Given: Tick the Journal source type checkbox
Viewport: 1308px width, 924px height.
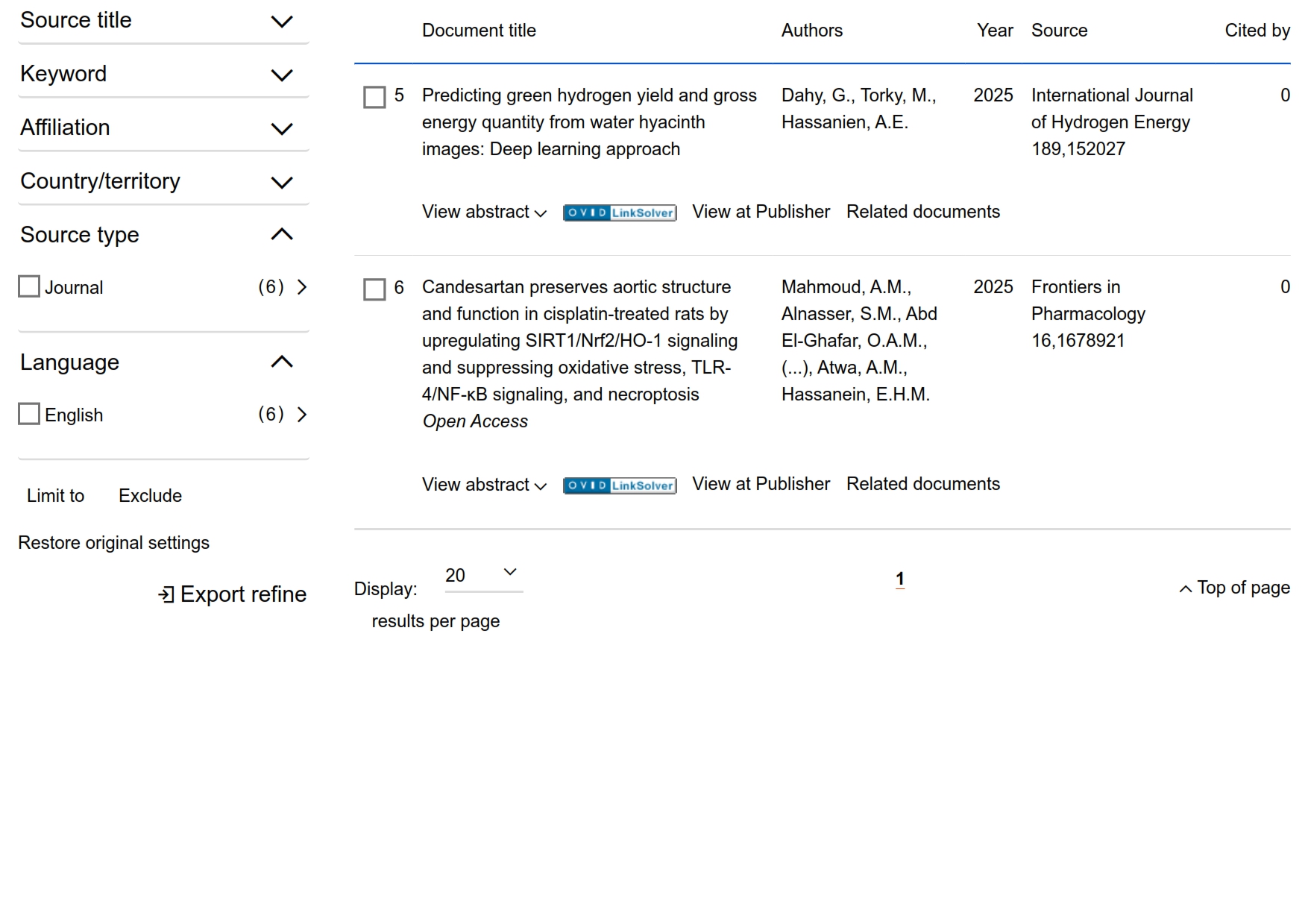Looking at the screenshot, I should 29,287.
